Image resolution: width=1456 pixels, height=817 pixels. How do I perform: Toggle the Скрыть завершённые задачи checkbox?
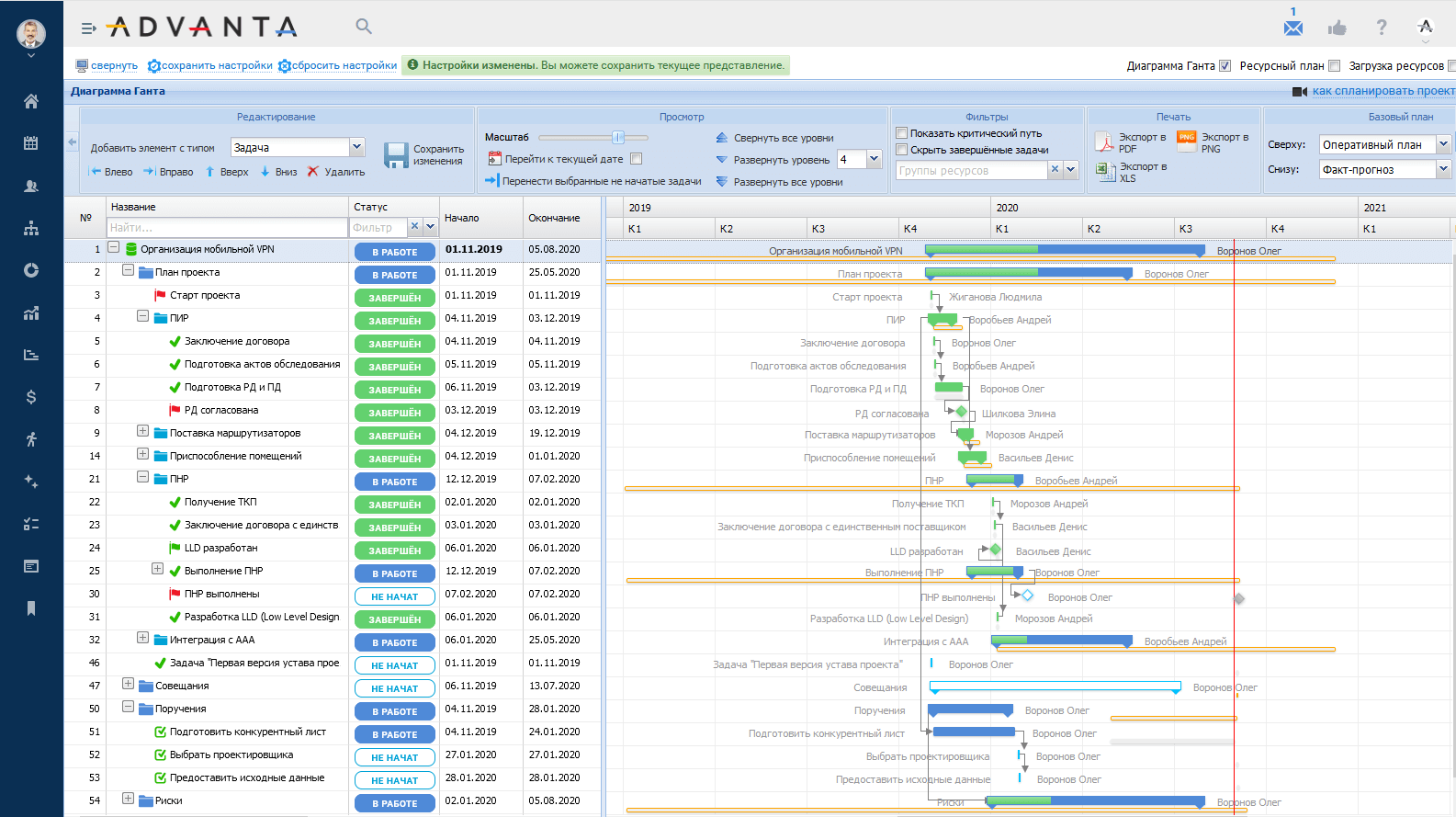(902, 150)
